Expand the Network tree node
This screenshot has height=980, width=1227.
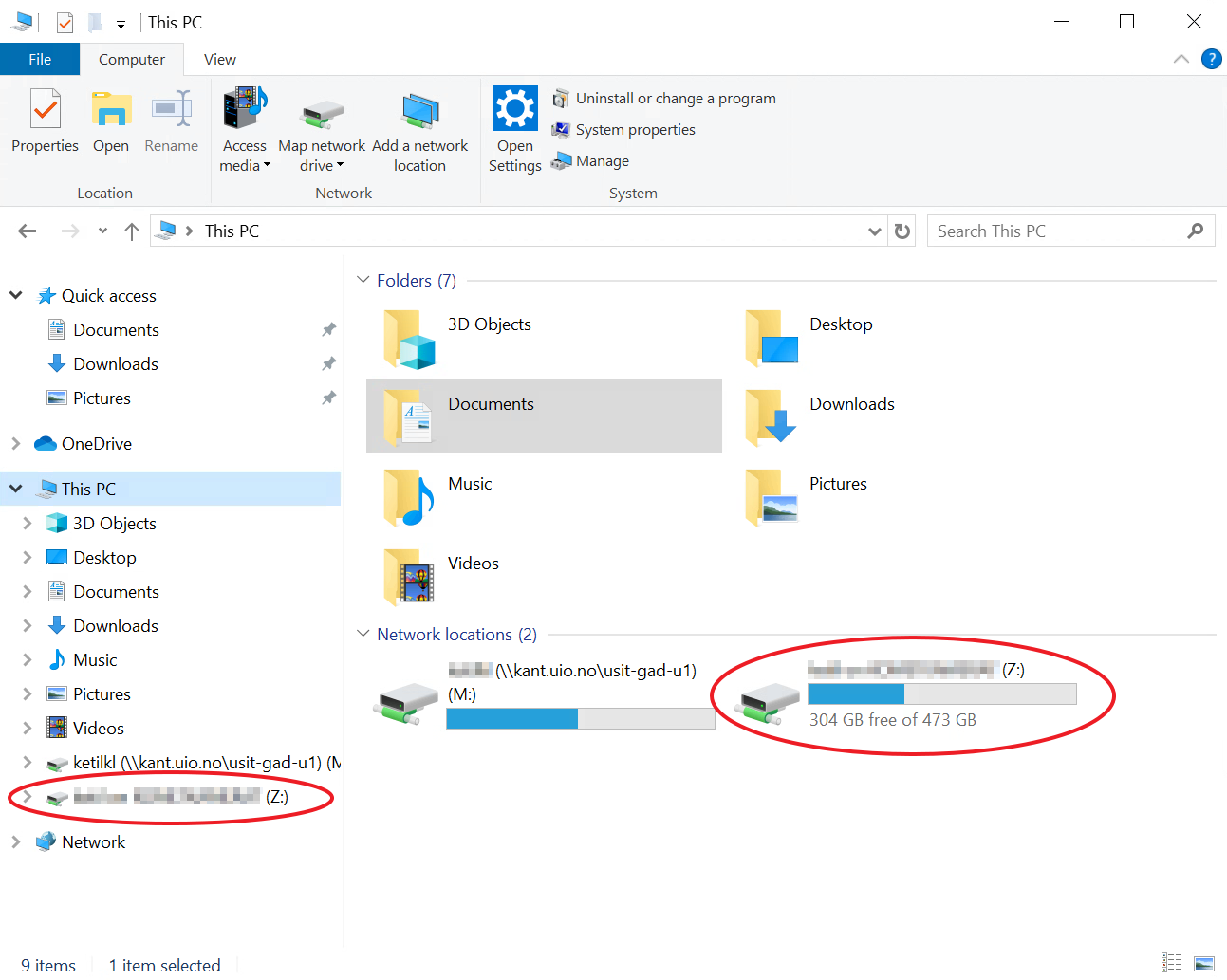tap(16, 842)
